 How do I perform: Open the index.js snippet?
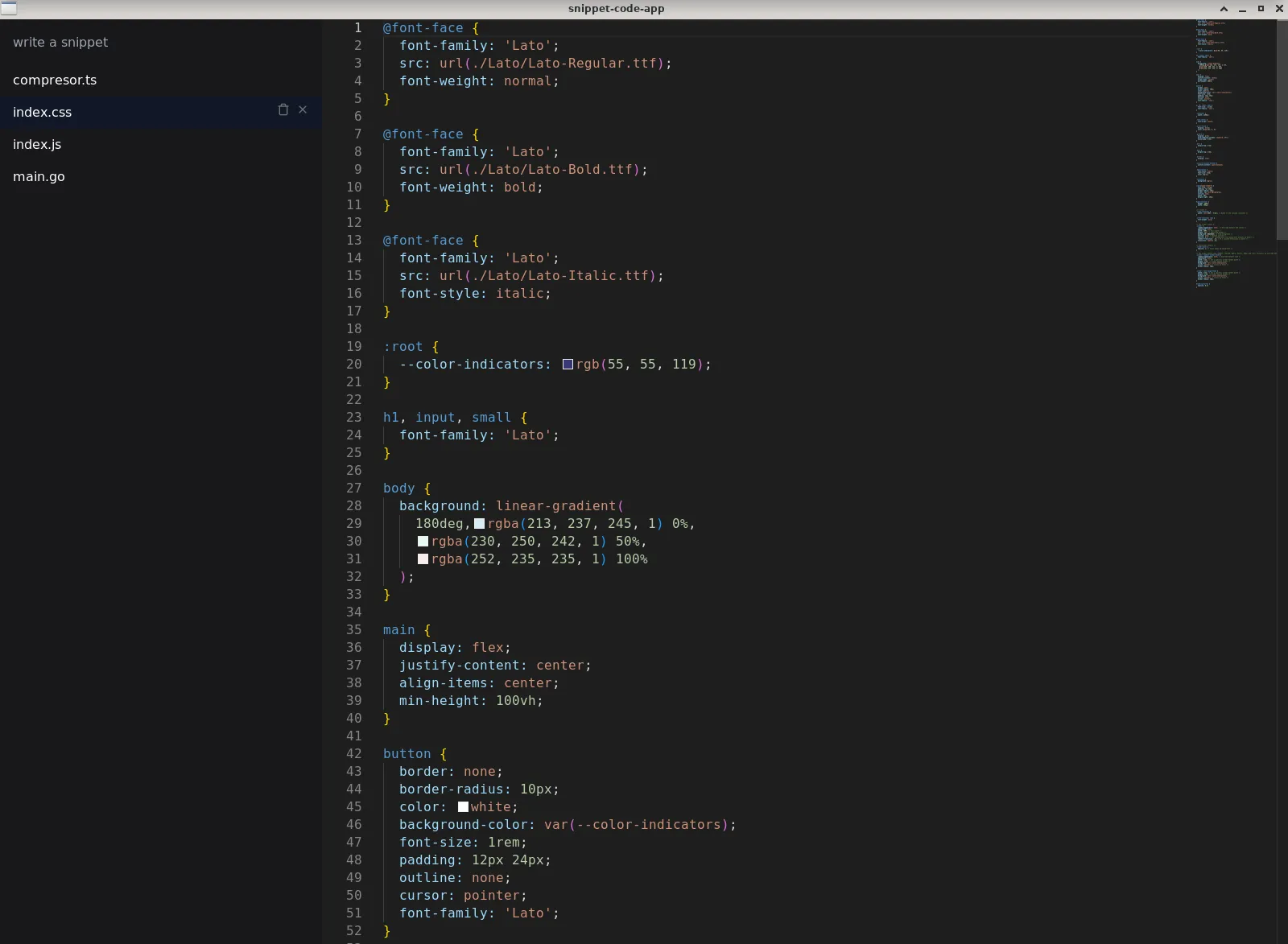tap(161, 144)
